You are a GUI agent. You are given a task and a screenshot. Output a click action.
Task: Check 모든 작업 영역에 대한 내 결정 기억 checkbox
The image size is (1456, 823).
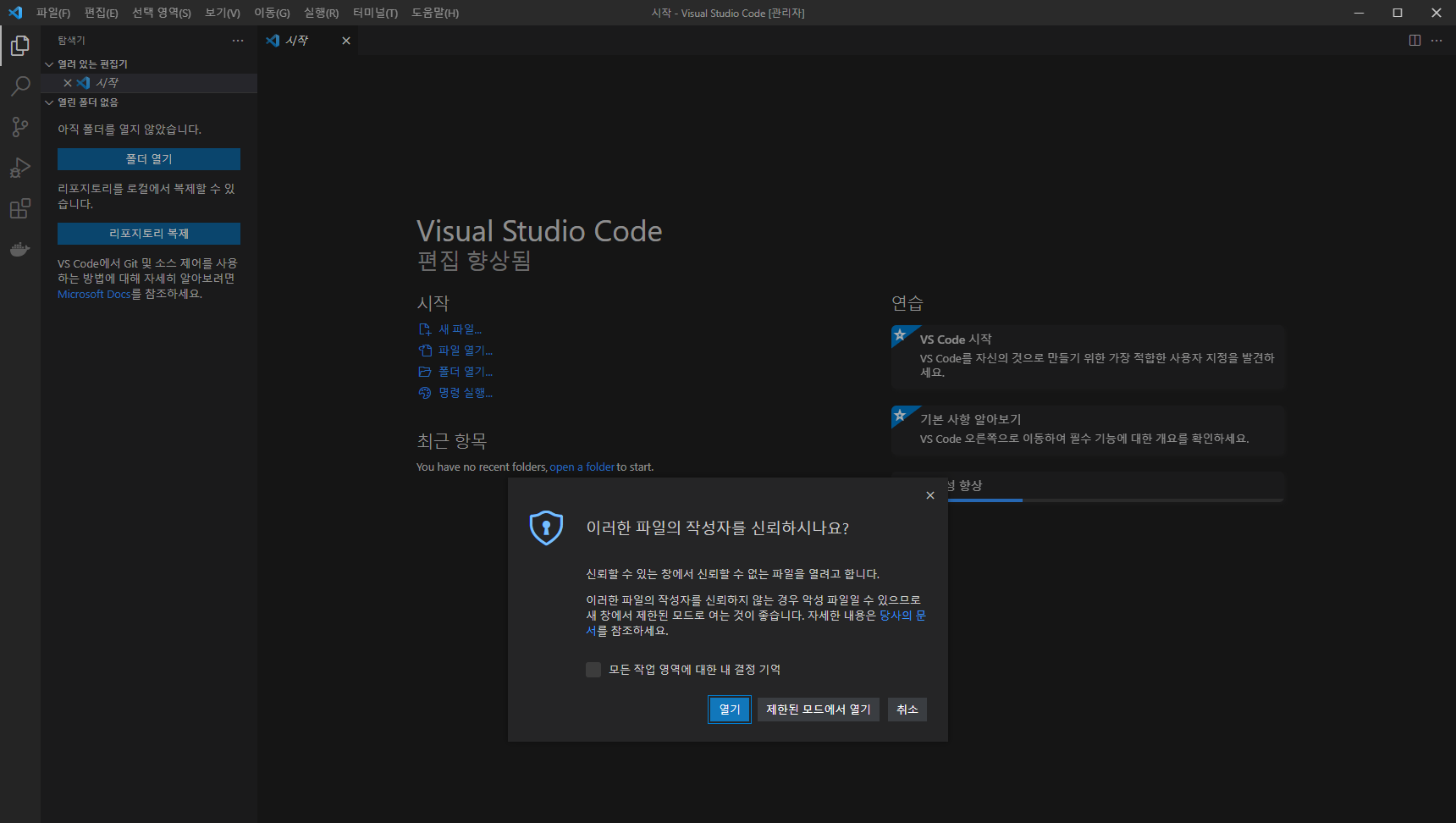coord(593,670)
